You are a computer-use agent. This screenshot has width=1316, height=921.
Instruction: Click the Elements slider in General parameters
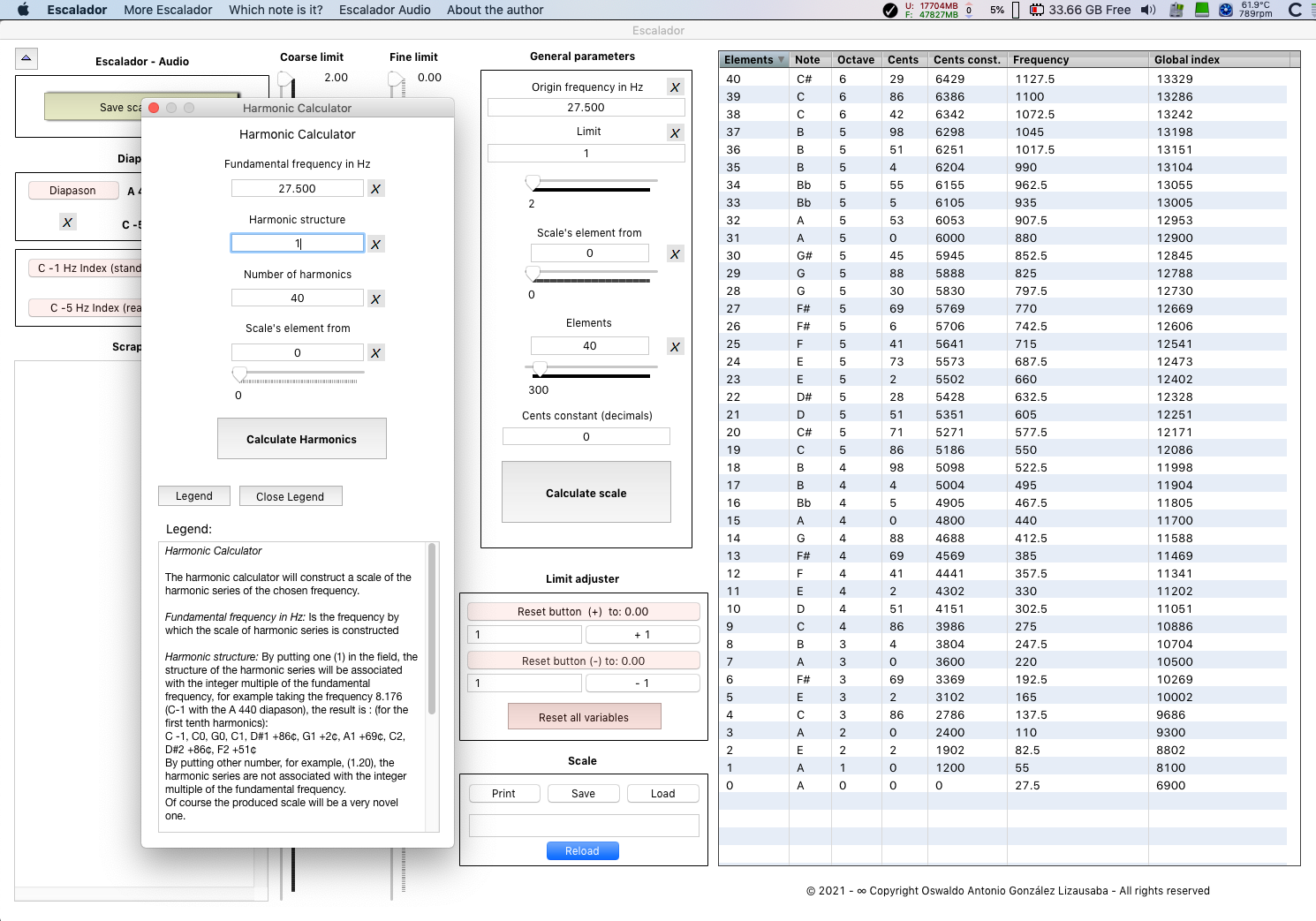click(592, 367)
